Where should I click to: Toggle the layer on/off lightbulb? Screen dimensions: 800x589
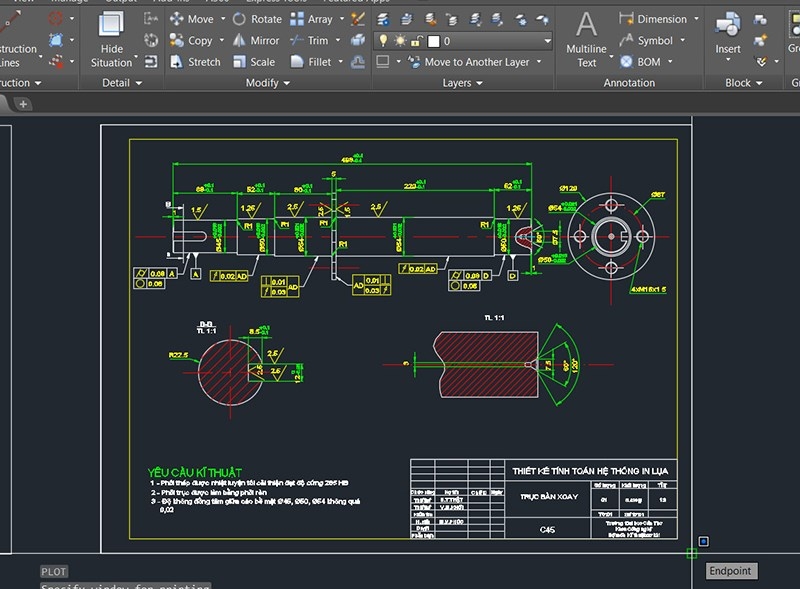[x=383, y=39]
